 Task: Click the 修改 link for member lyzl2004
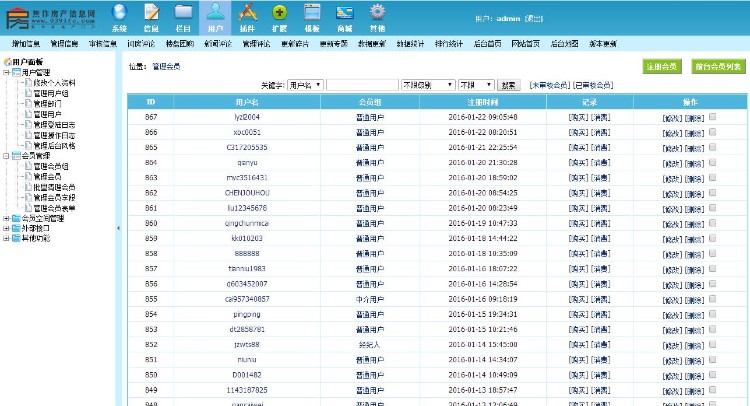[x=672, y=118]
